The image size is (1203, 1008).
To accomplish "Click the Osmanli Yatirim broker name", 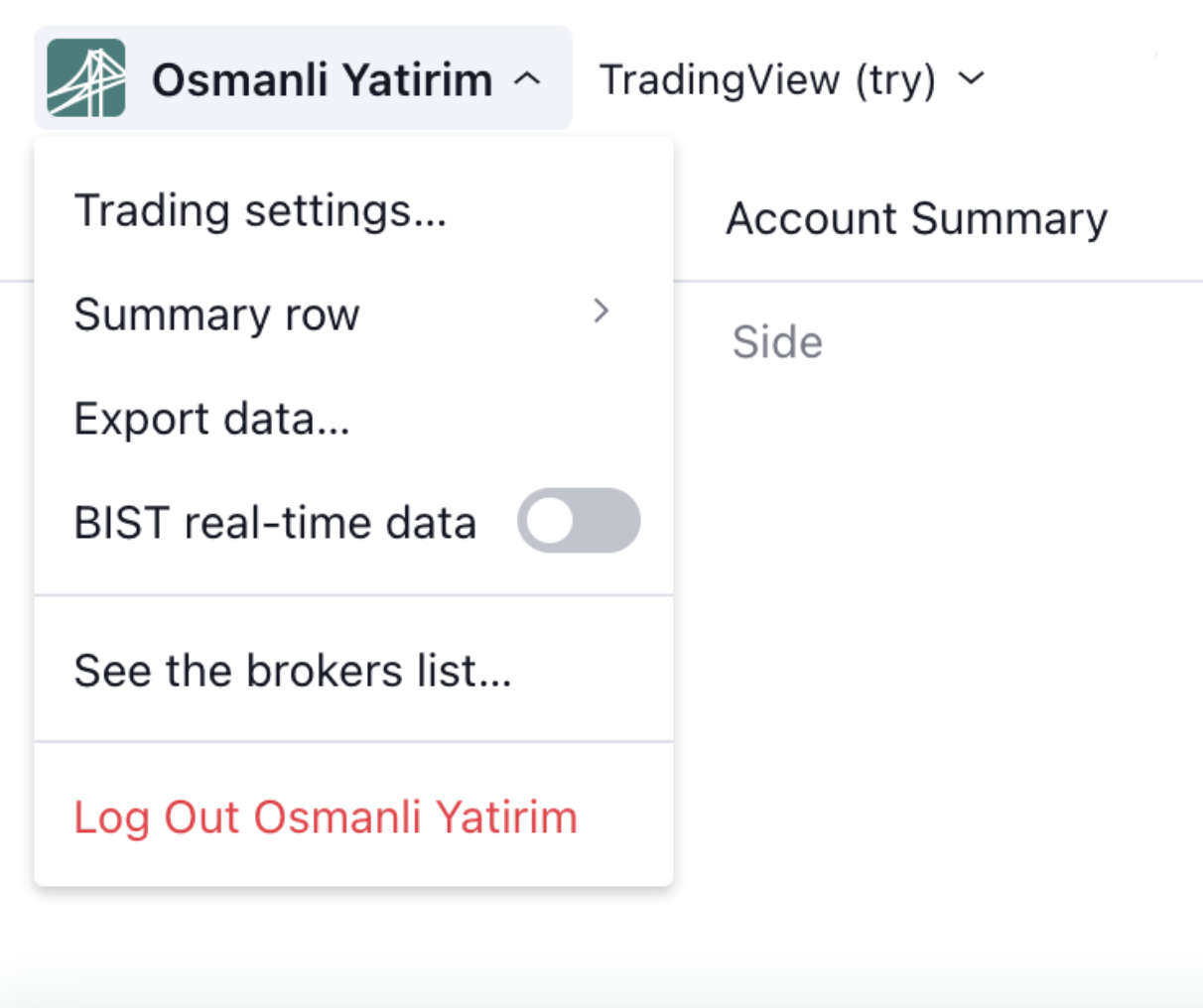I will tap(322, 79).
